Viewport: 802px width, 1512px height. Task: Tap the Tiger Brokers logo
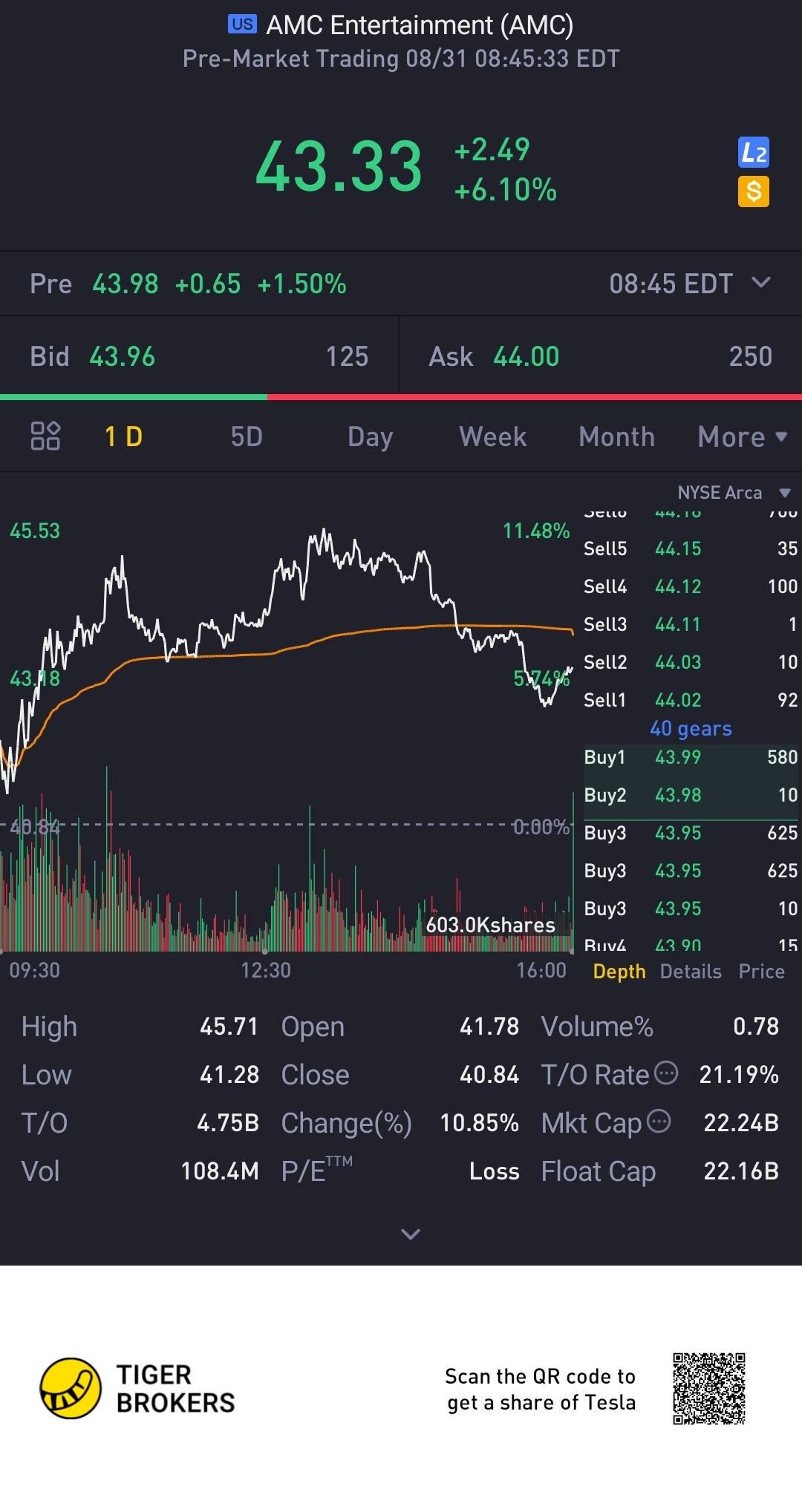(x=137, y=1389)
